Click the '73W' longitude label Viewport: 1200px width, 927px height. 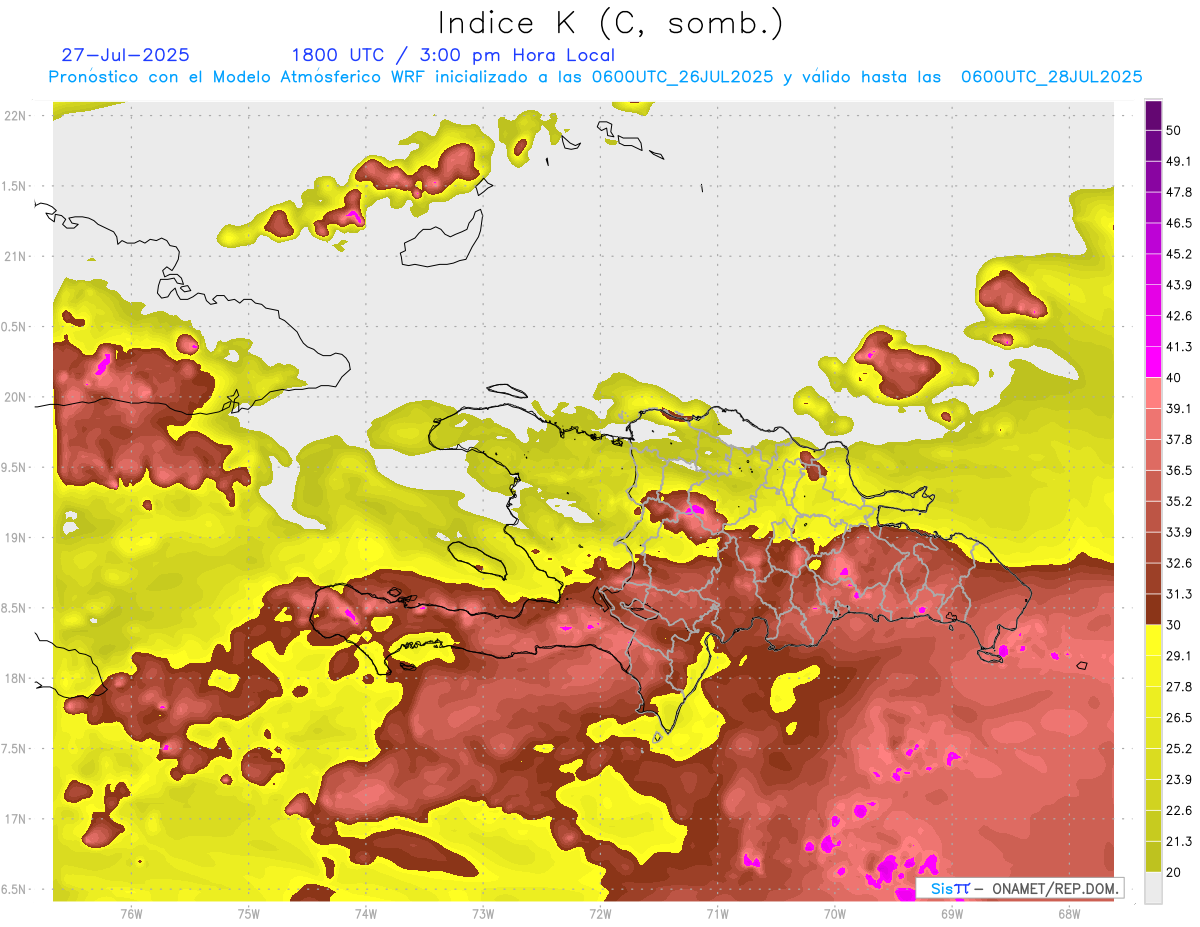[483, 914]
